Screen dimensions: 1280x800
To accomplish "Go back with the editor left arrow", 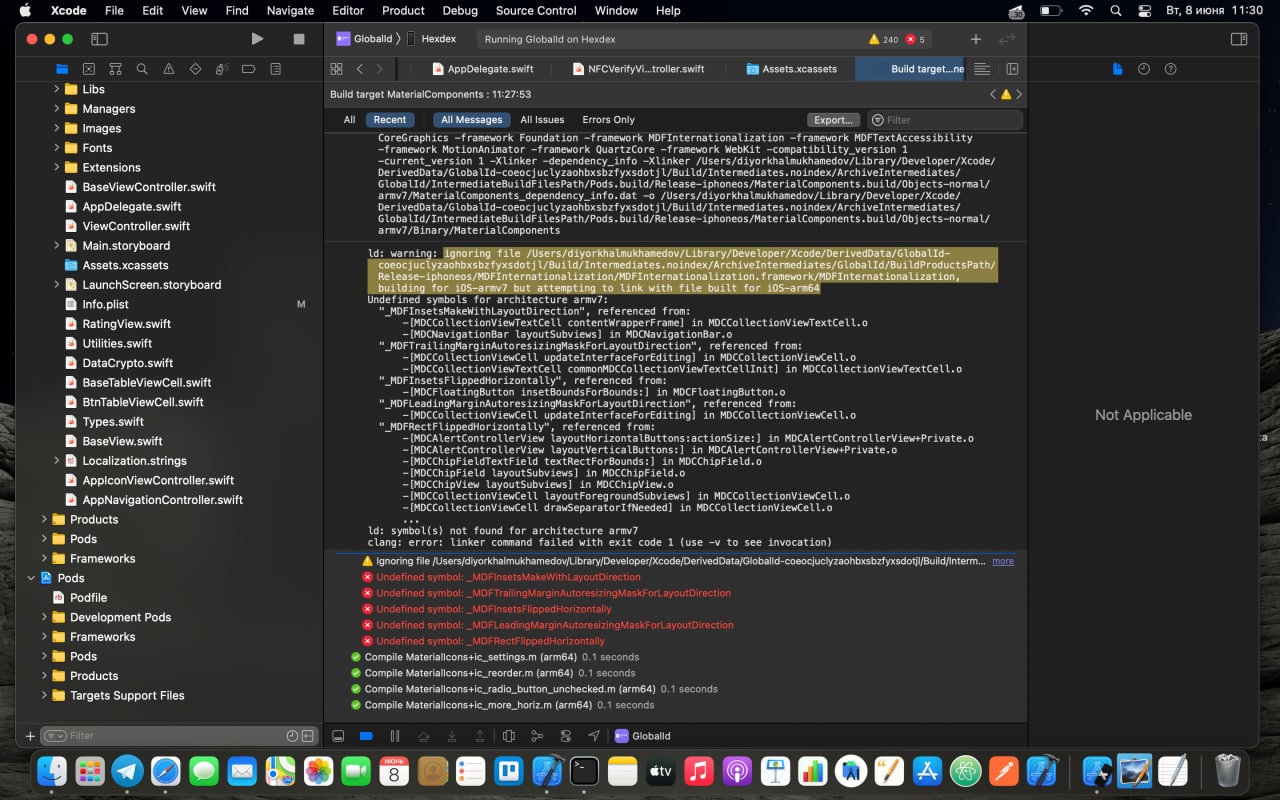I will pos(360,69).
